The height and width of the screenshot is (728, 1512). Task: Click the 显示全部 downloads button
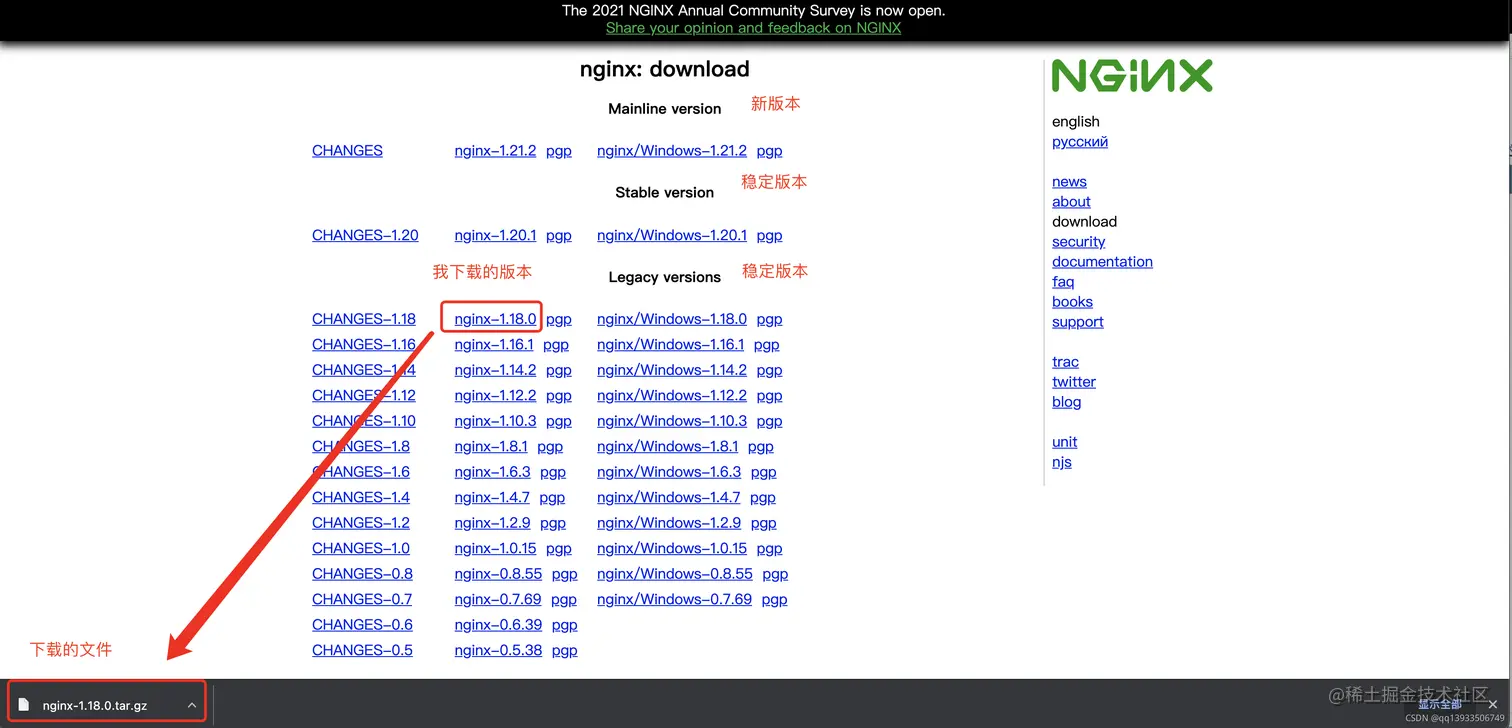coord(1440,704)
